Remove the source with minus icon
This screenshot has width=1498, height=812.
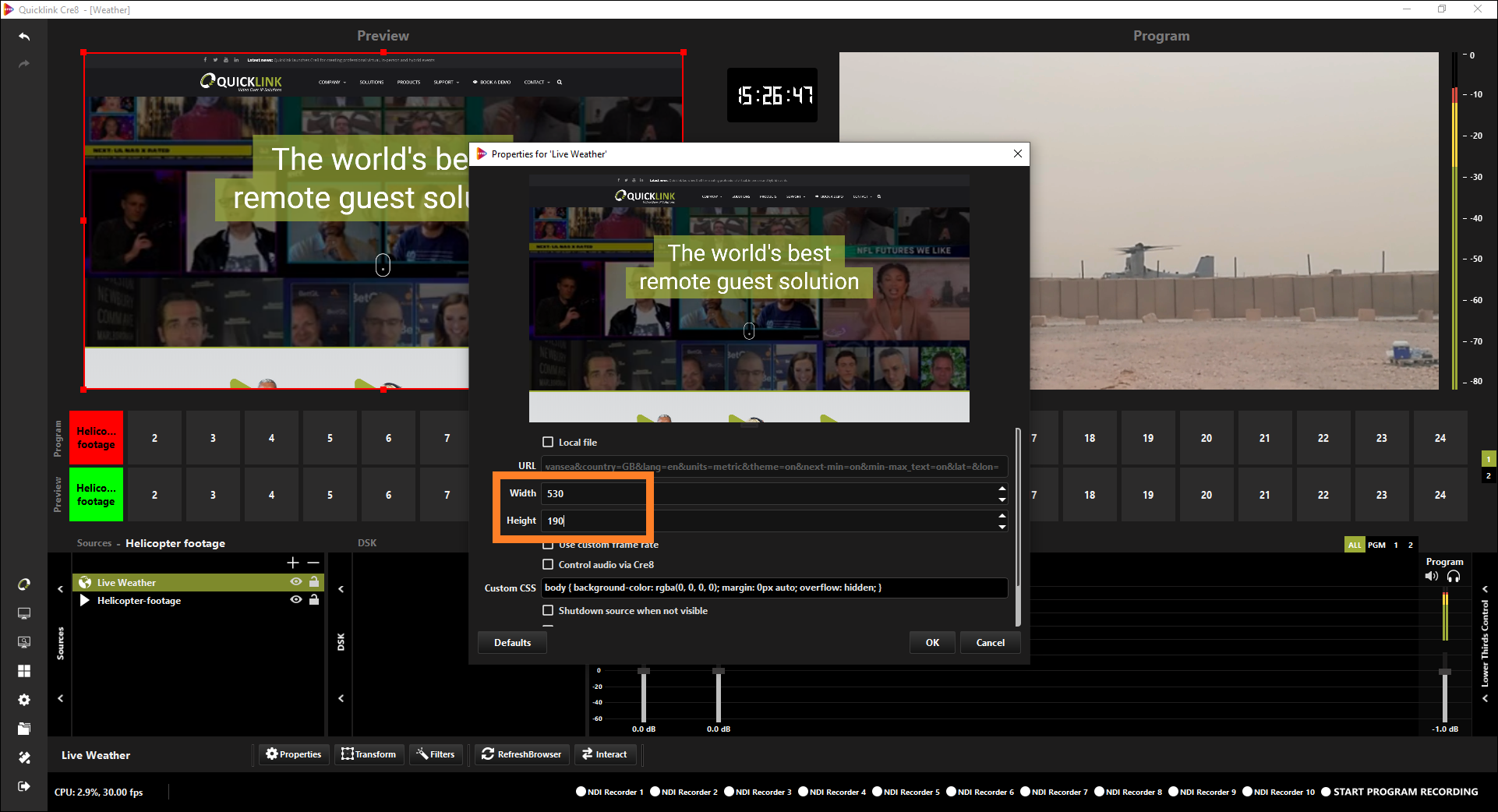[x=313, y=563]
